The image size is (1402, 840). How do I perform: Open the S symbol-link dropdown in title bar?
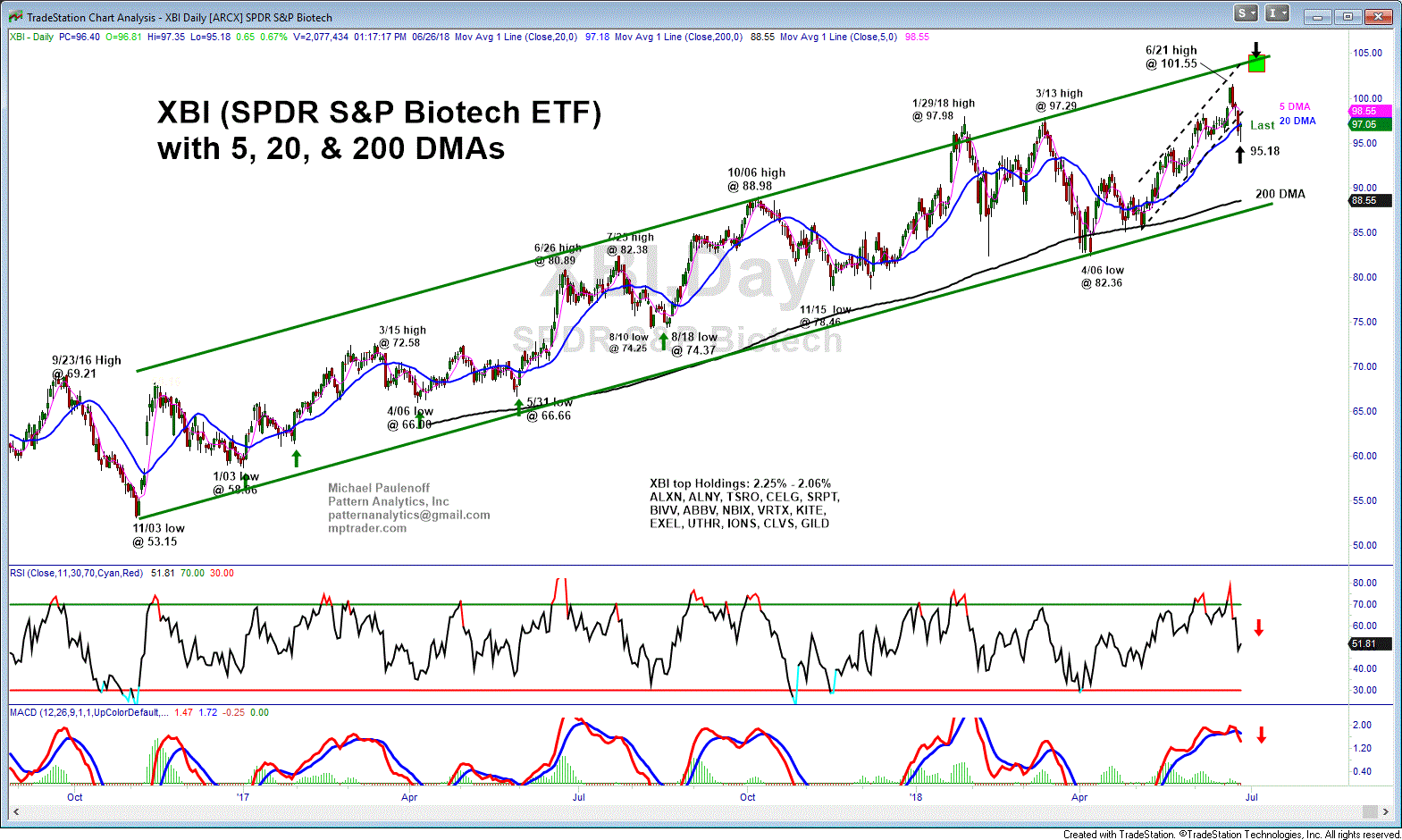[1247, 13]
